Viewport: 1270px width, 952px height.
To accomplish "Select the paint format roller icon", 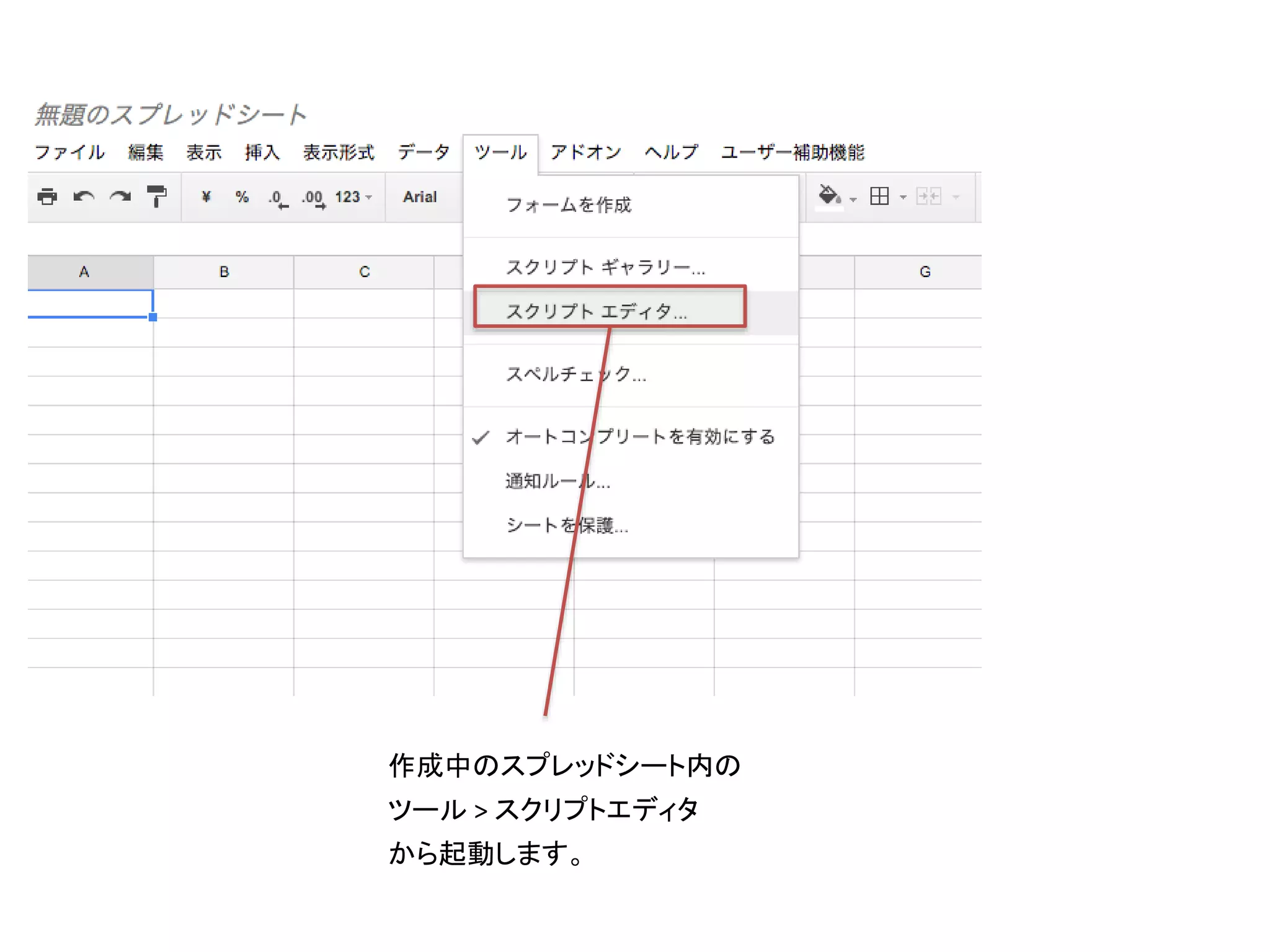I will (x=157, y=196).
